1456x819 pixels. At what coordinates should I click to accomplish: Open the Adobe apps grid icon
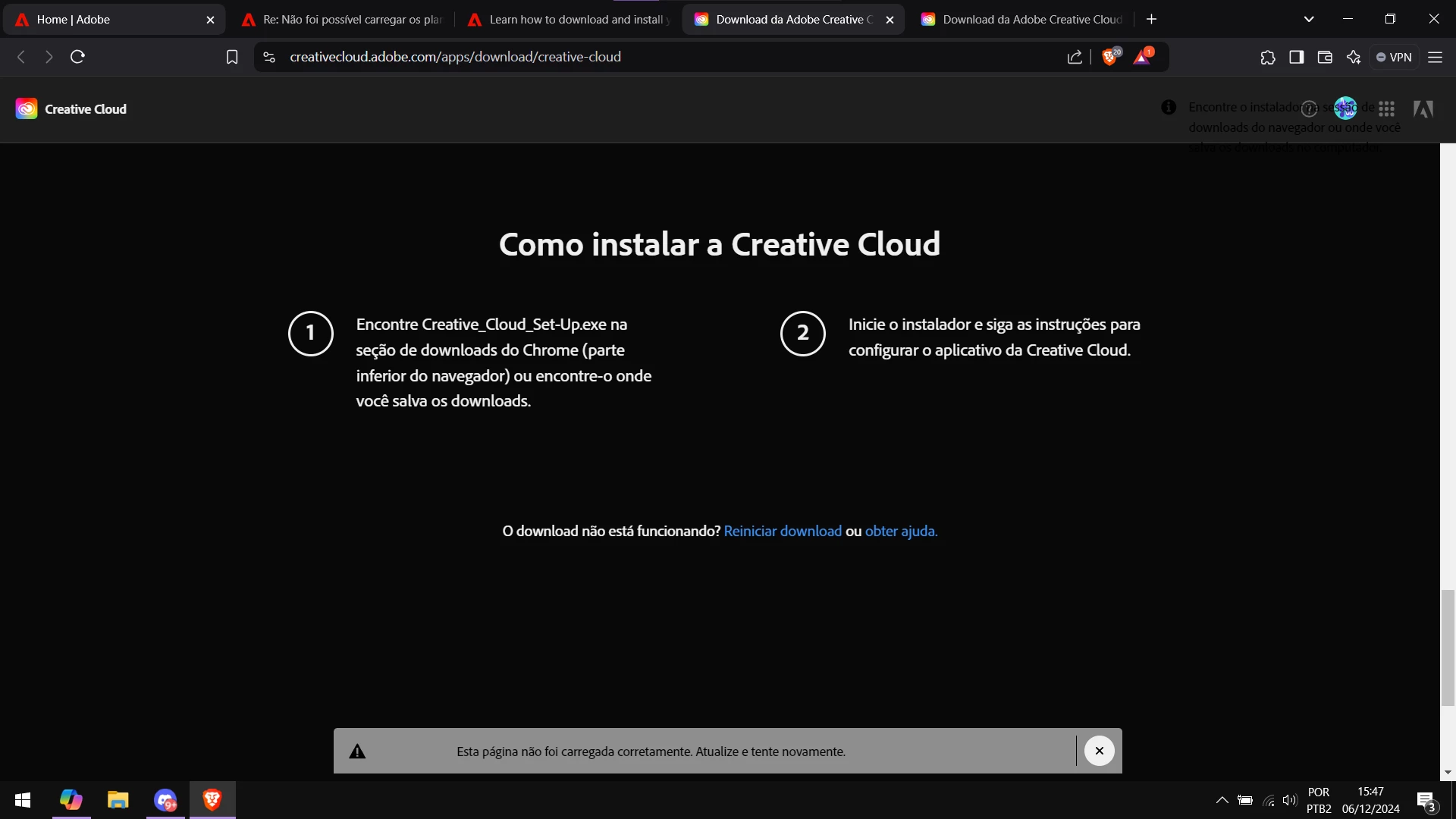[1387, 109]
